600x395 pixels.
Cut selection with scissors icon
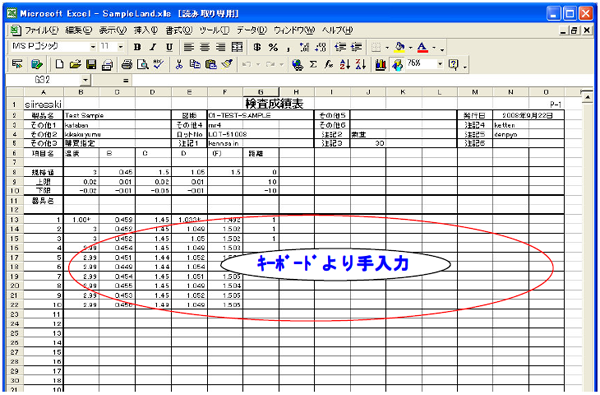click(179, 64)
